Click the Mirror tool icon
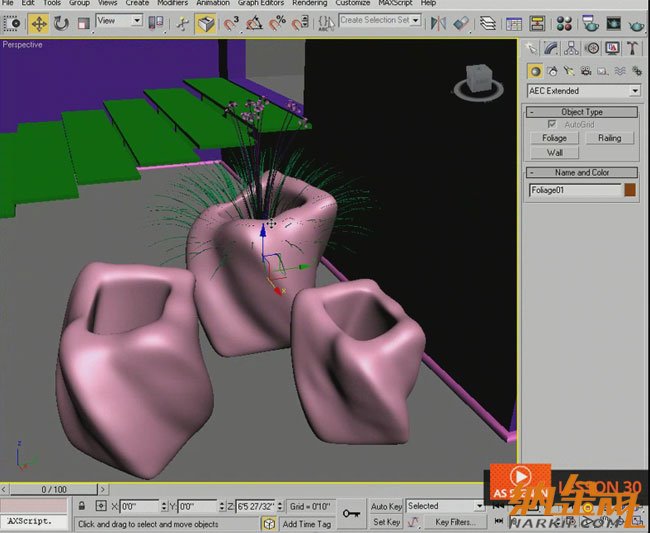Image resolution: width=650 pixels, height=533 pixels. [x=438, y=23]
